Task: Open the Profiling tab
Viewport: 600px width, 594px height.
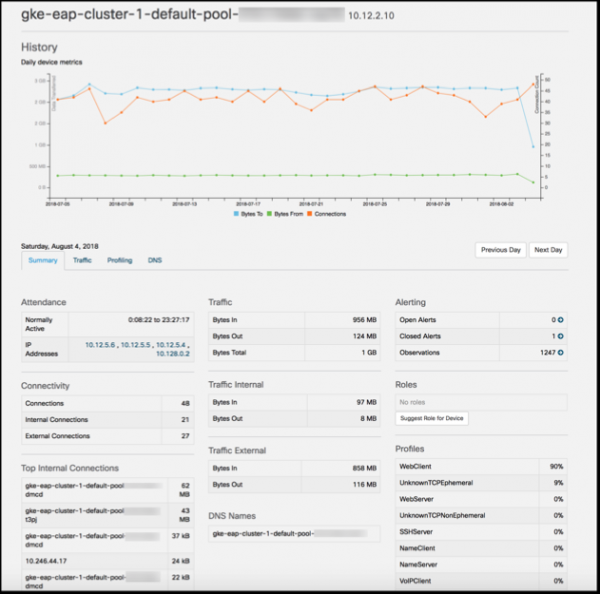Action: click(119, 260)
